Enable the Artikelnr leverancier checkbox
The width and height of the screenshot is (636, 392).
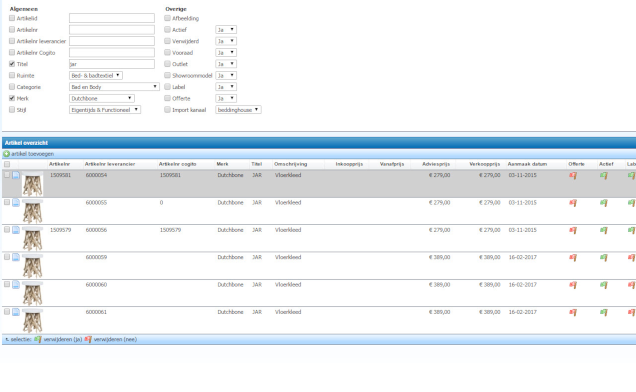12,41
